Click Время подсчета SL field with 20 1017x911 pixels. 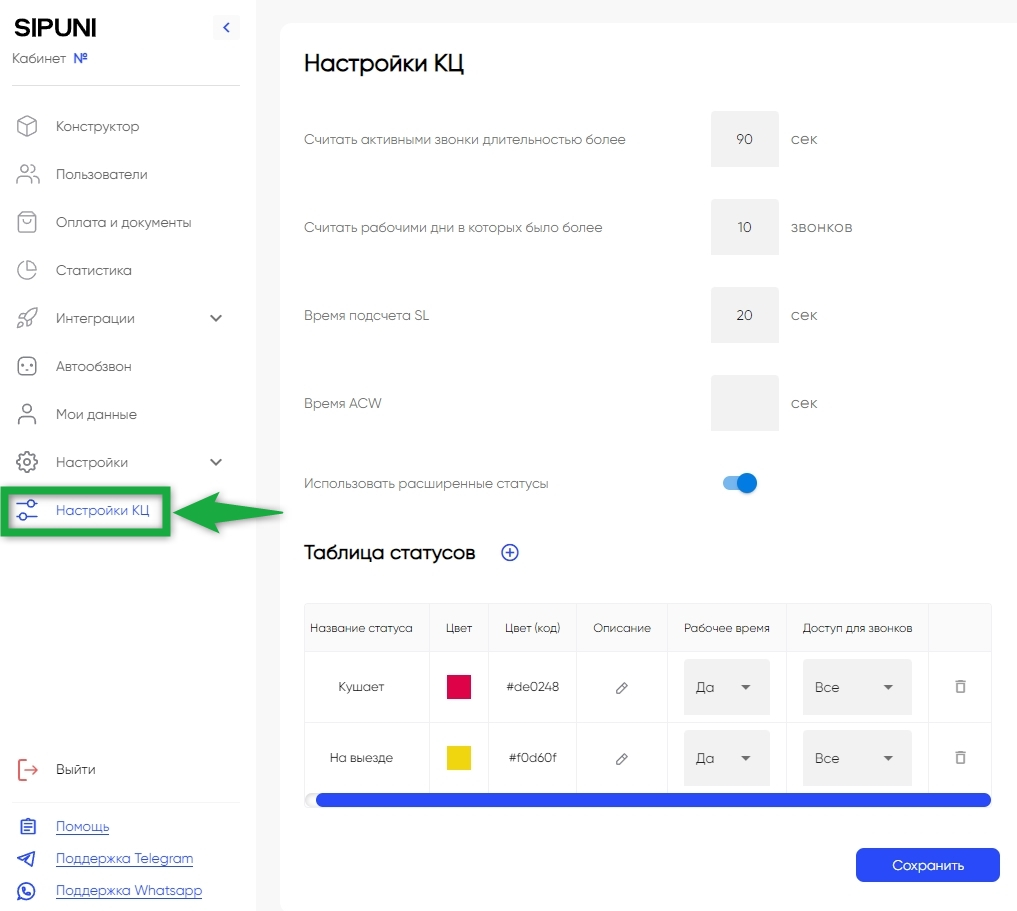pyautogui.click(x=745, y=315)
